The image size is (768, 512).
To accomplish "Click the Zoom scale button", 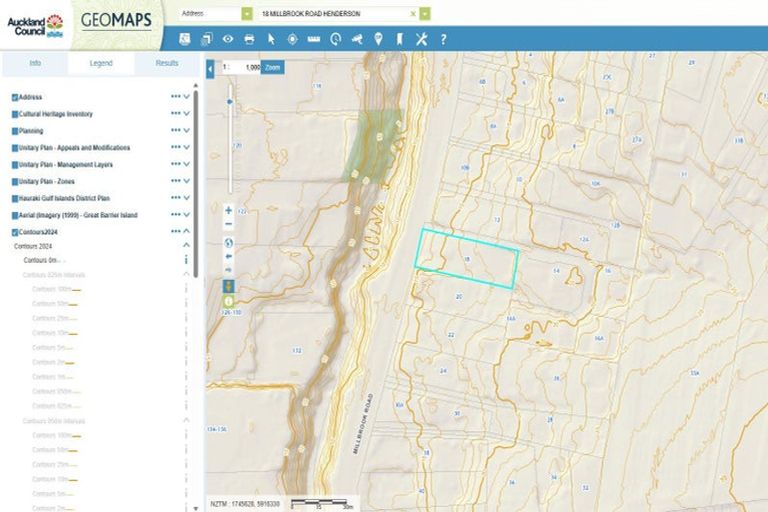I will (273, 67).
